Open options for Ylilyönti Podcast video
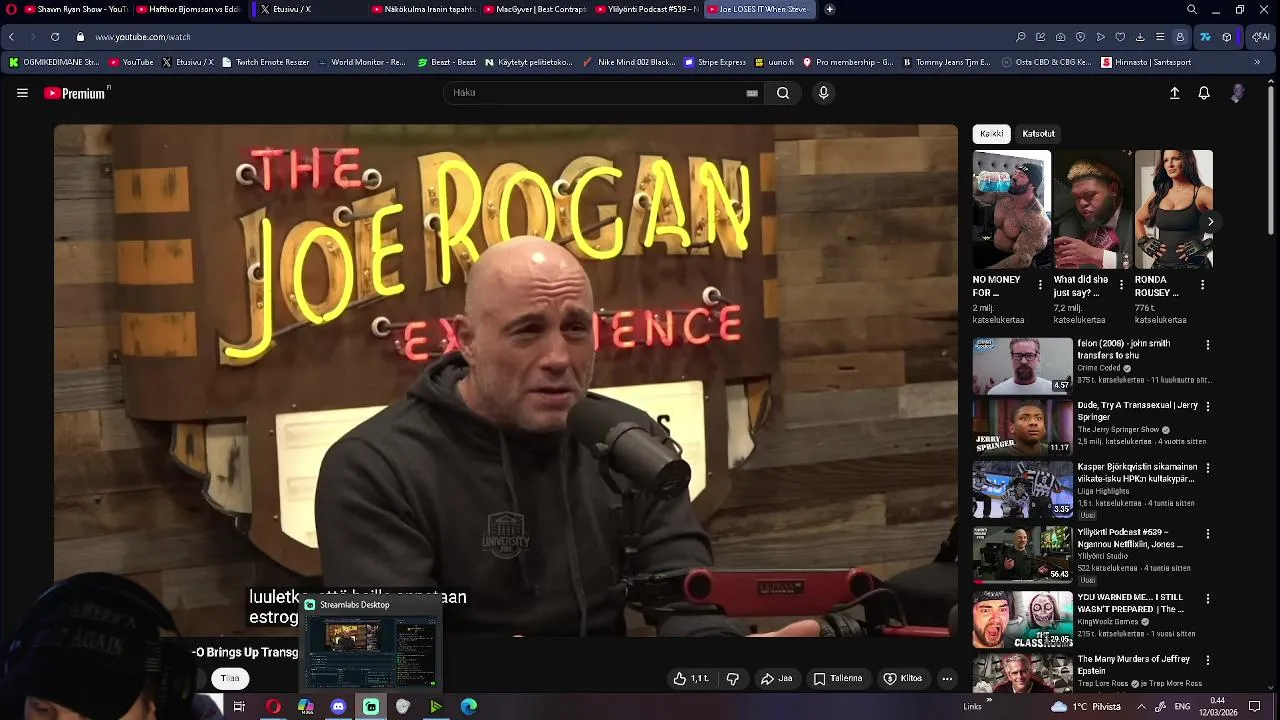1280x720 pixels. click(x=1207, y=534)
